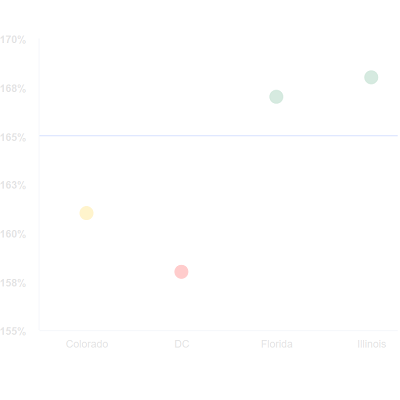The height and width of the screenshot is (400, 400).
Task: Click the horizontal x-axis baseline
Action: pyautogui.click(x=219, y=330)
